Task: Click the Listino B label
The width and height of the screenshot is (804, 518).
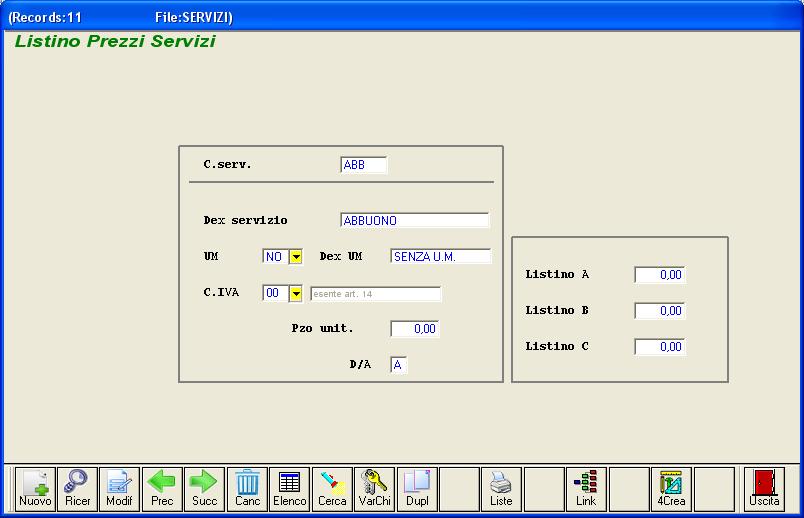Action: (x=557, y=310)
